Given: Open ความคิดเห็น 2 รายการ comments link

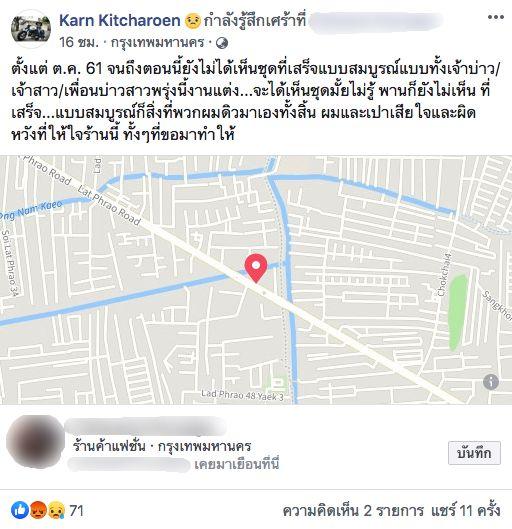Looking at the screenshot, I should tap(353, 510).
